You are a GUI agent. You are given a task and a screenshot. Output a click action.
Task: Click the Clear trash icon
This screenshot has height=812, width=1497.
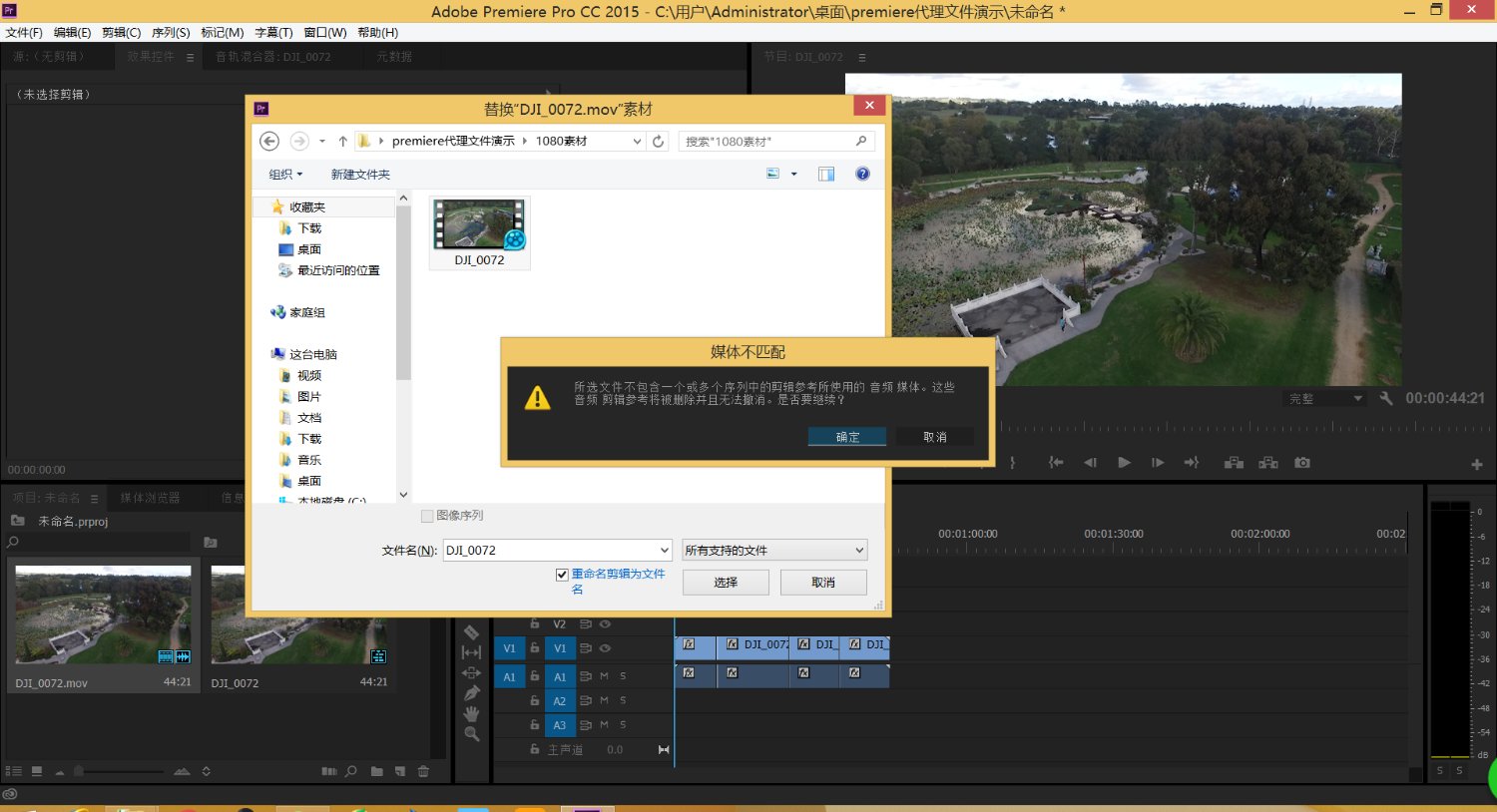[423, 771]
